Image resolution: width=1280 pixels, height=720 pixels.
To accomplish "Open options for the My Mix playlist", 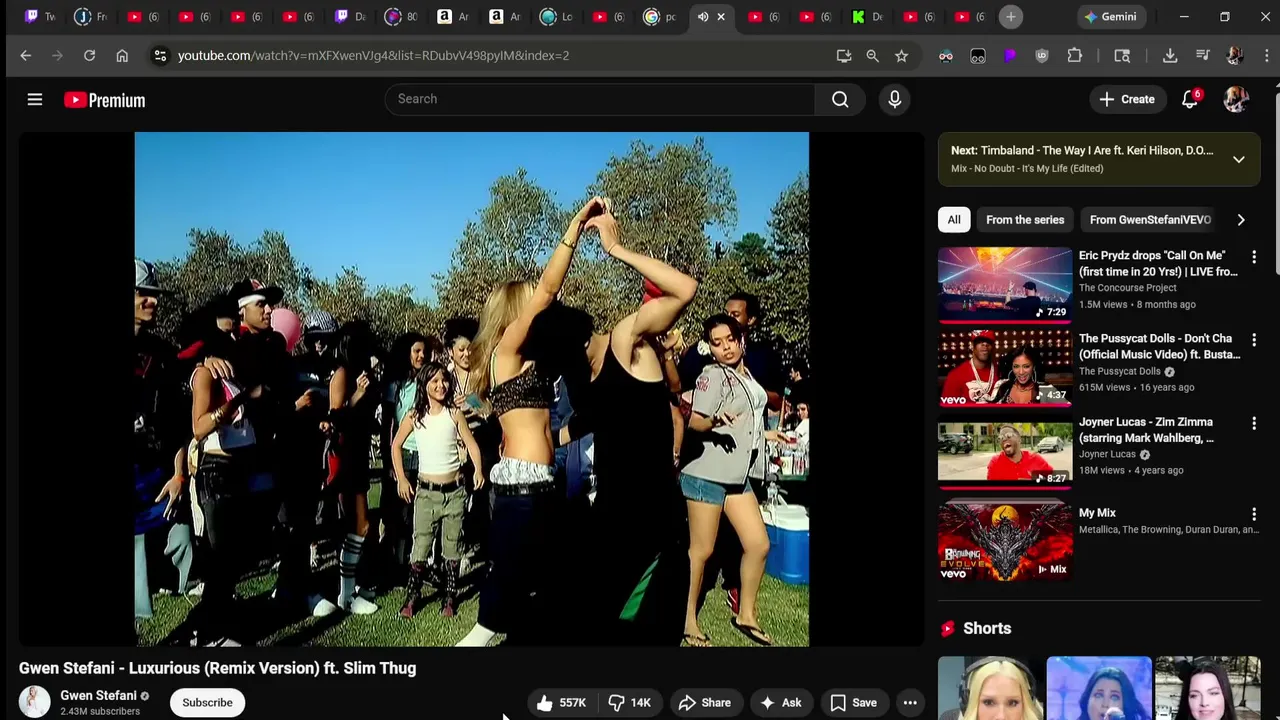I will [1254, 514].
